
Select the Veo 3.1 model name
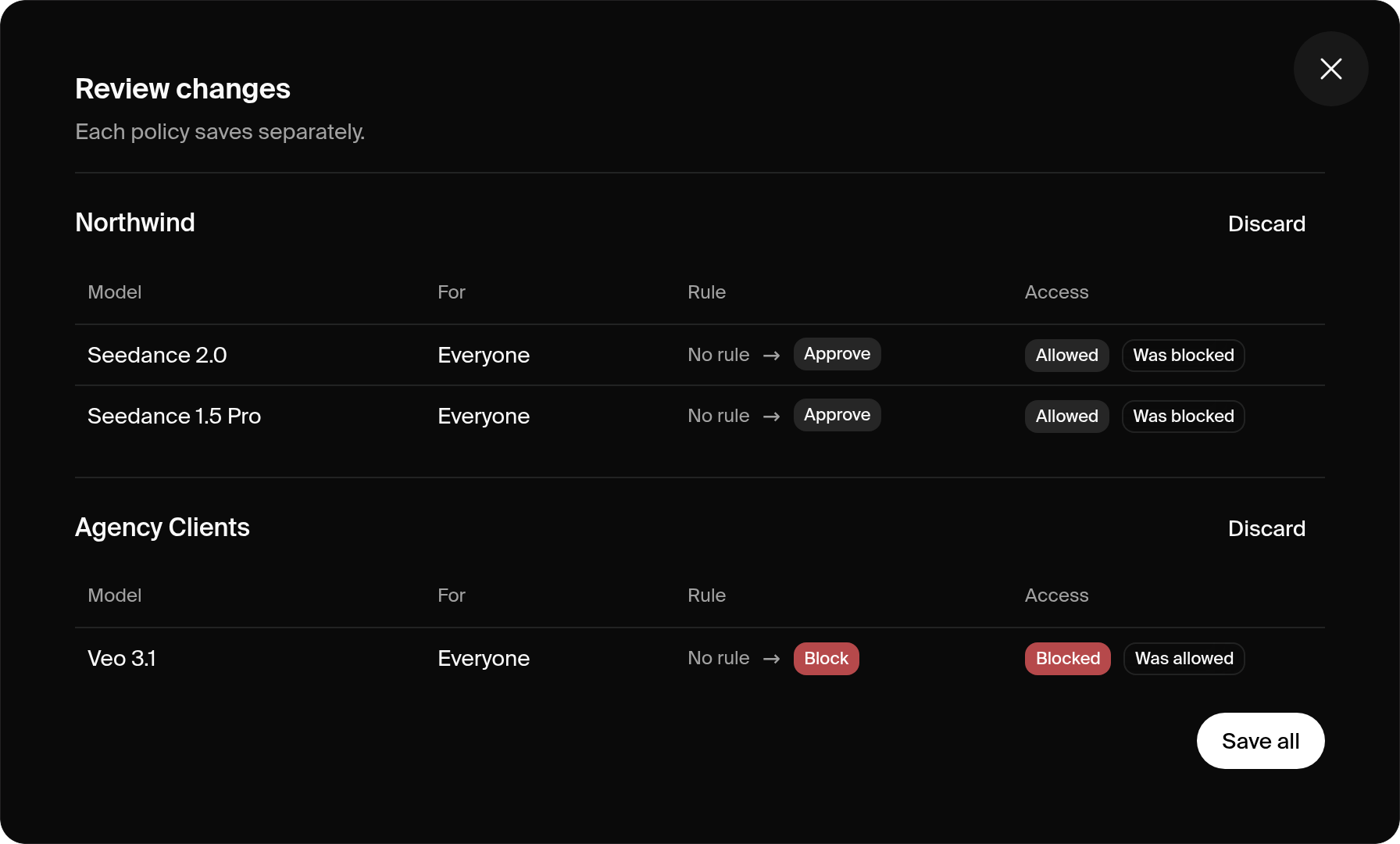122,659
